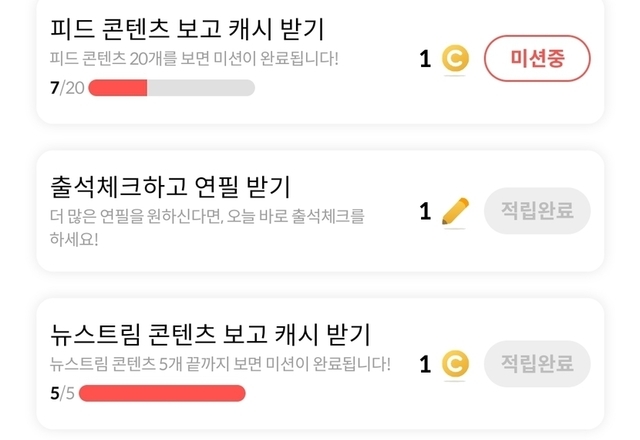Click 적립완료 button for the 뉴스트림 mission
The image size is (640, 440).
537,363
